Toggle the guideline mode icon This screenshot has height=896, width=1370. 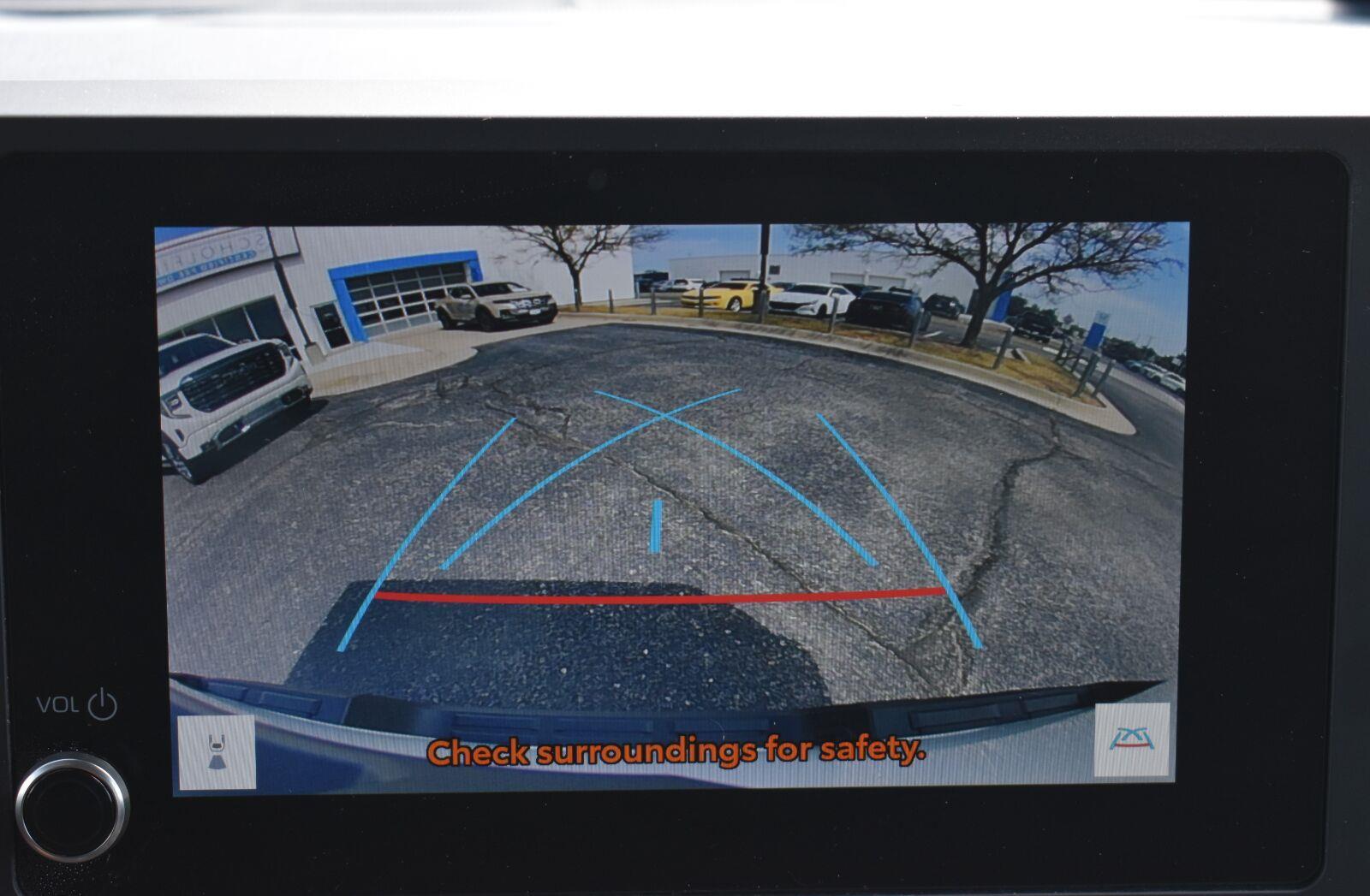point(1132,740)
